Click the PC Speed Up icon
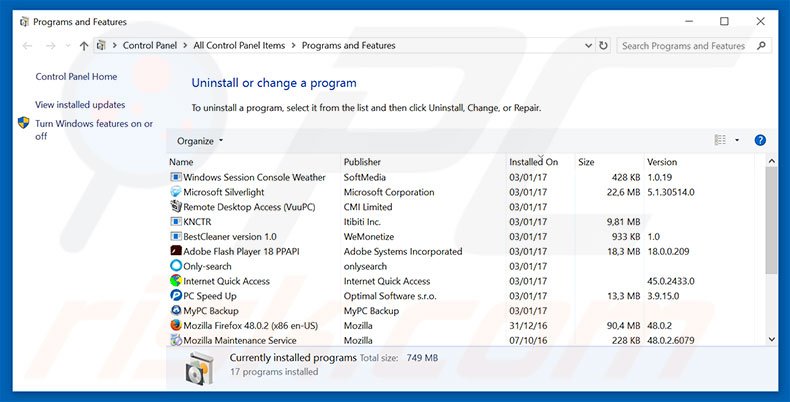 (176, 295)
